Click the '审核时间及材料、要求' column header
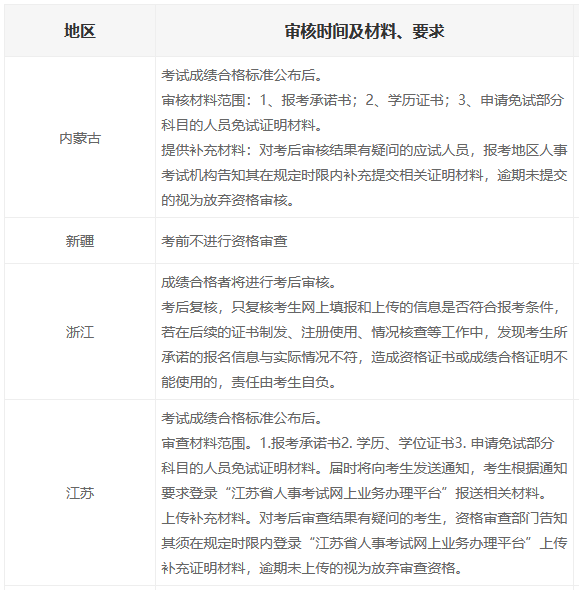 click(364, 31)
